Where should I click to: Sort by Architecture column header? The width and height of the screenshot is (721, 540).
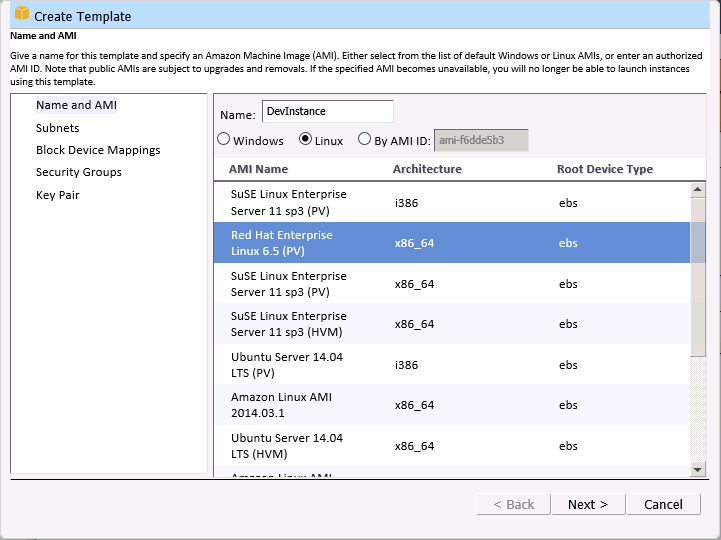click(x=427, y=169)
